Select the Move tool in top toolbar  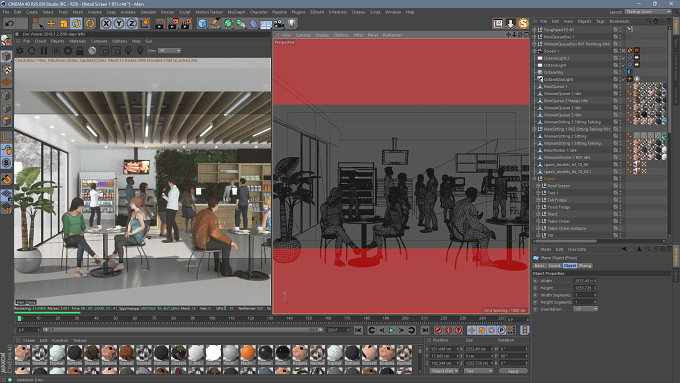coord(51,23)
